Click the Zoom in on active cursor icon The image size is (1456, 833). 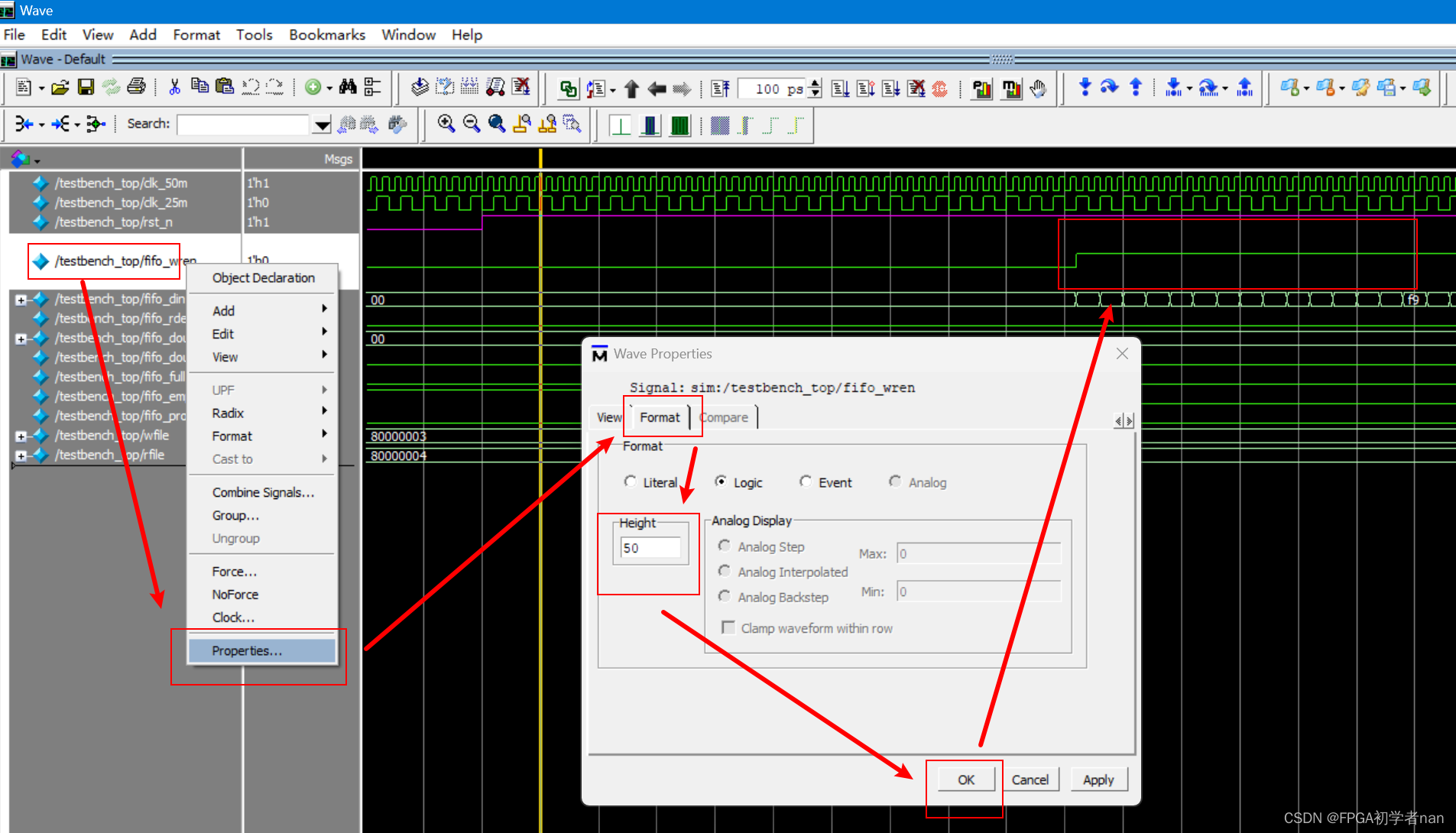522,124
